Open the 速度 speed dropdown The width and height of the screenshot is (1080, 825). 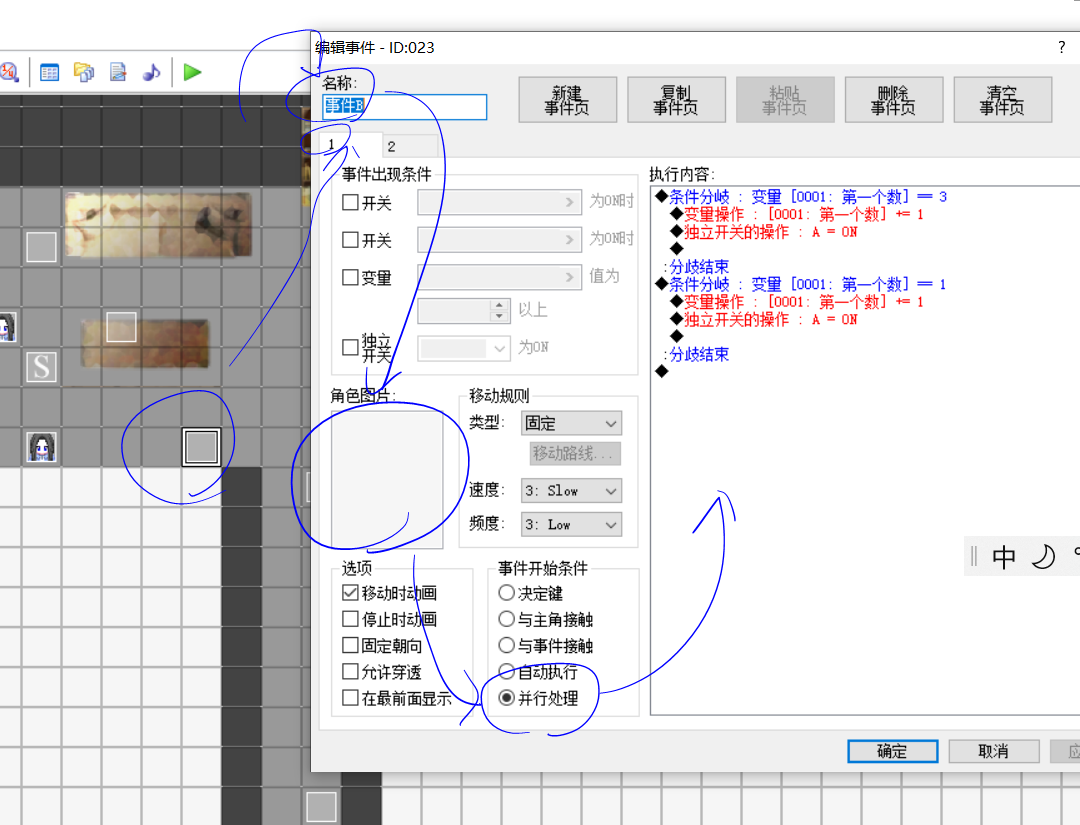pyautogui.click(x=571, y=490)
